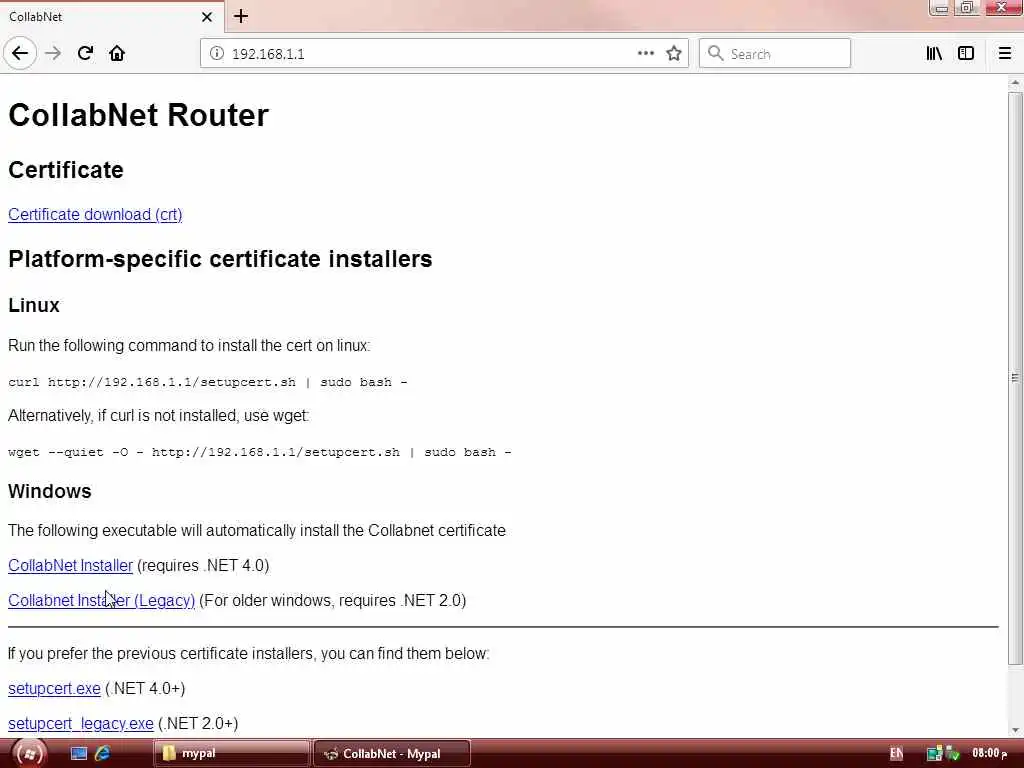Screen dimensions: 1024x768
Task: Click the vertical scrollbar thumb
Action: 1015,378
